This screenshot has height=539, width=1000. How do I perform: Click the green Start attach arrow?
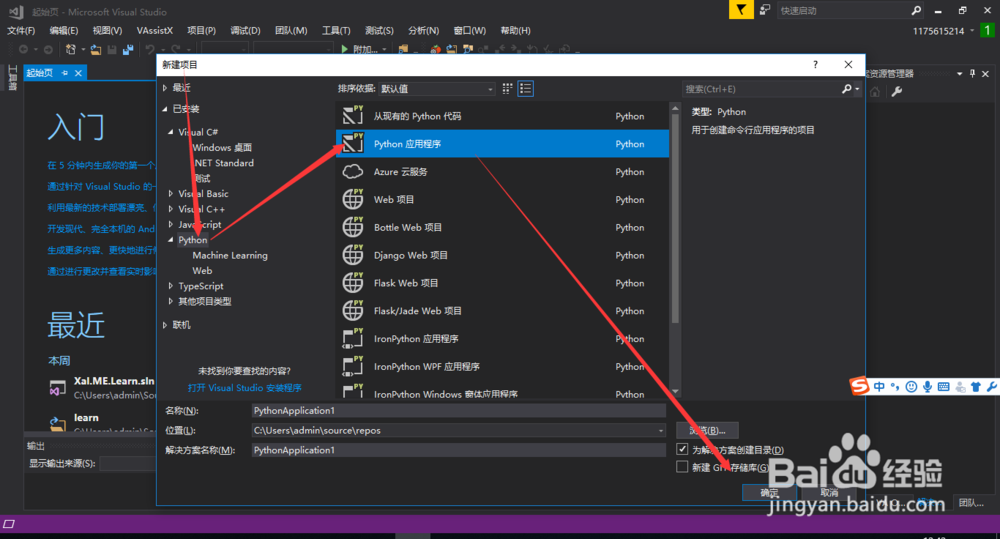point(344,49)
